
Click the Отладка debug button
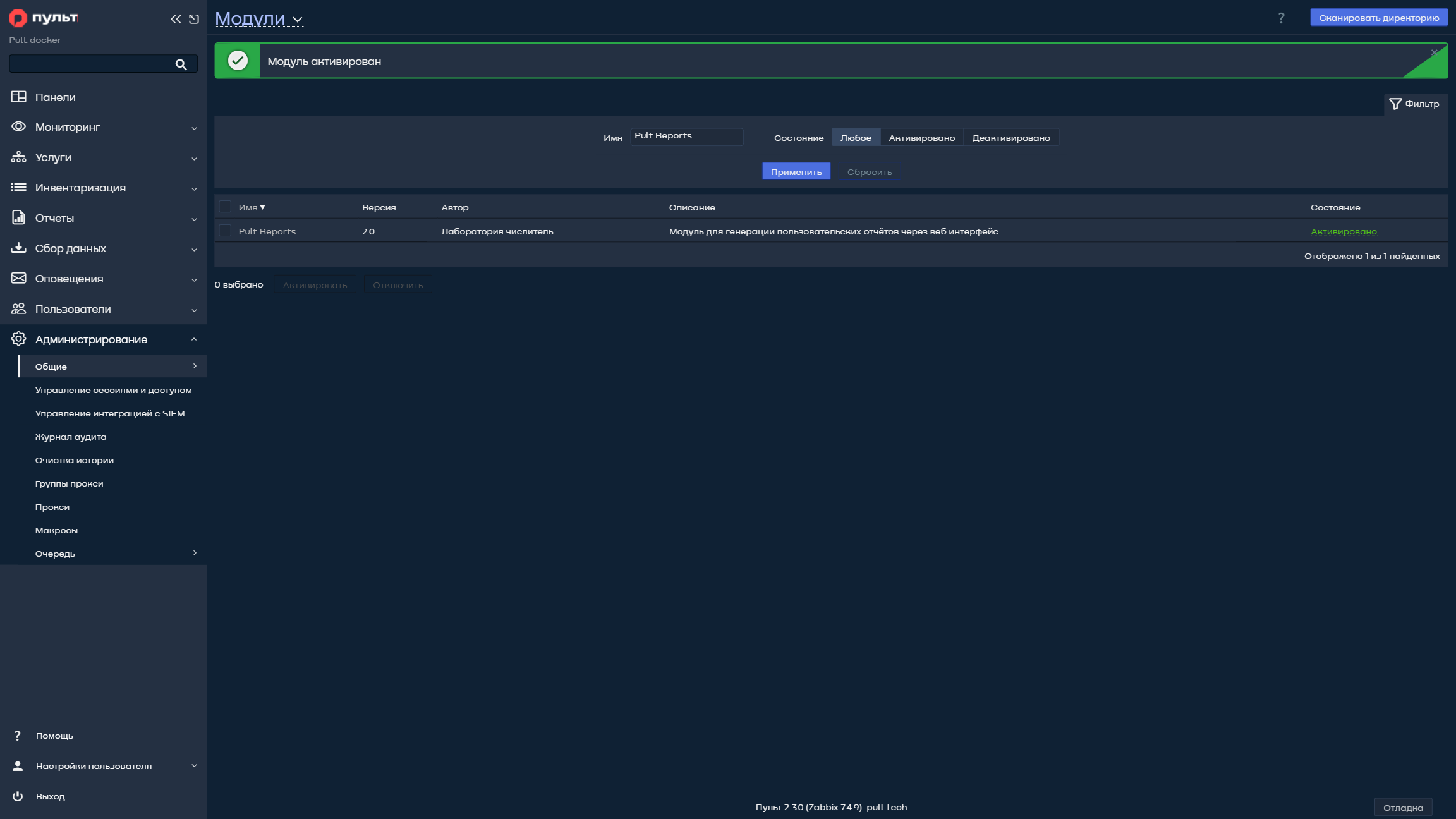click(1403, 808)
